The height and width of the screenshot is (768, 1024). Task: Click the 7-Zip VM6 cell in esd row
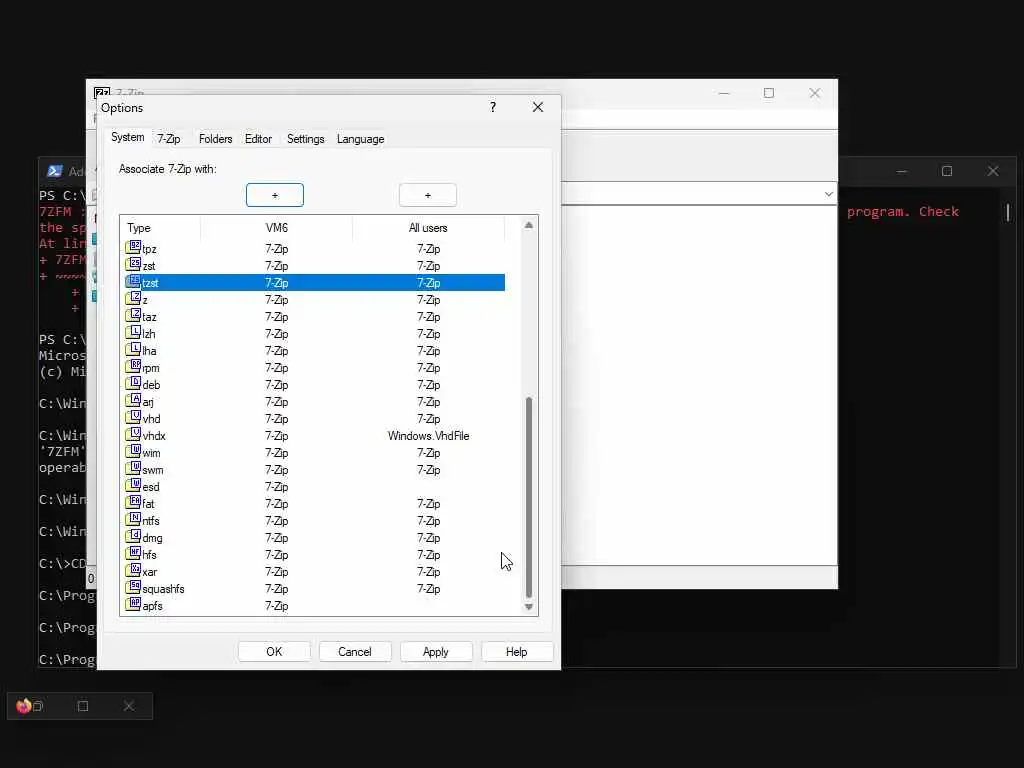(x=276, y=487)
